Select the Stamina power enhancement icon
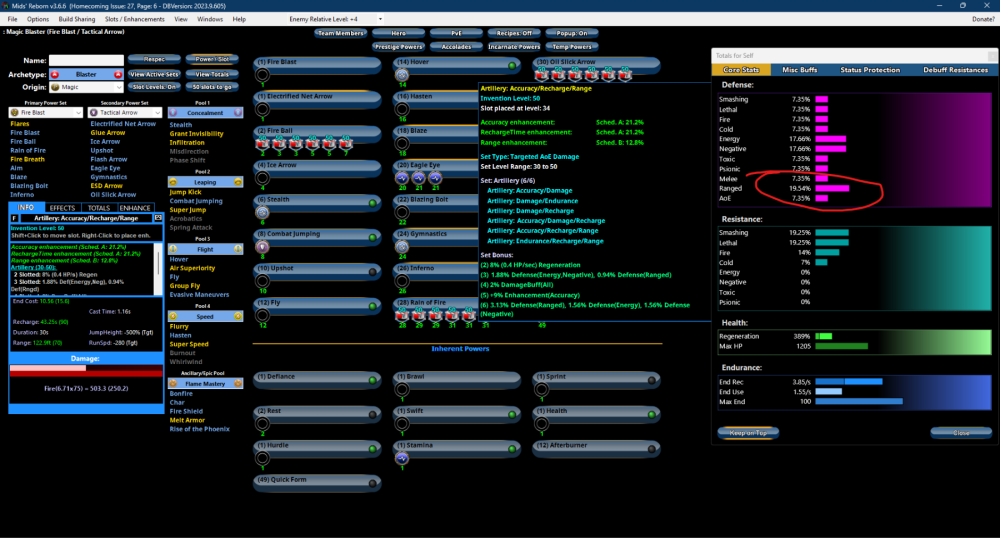The width and height of the screenshot is (1000, 538). click(x=402, y=457)
